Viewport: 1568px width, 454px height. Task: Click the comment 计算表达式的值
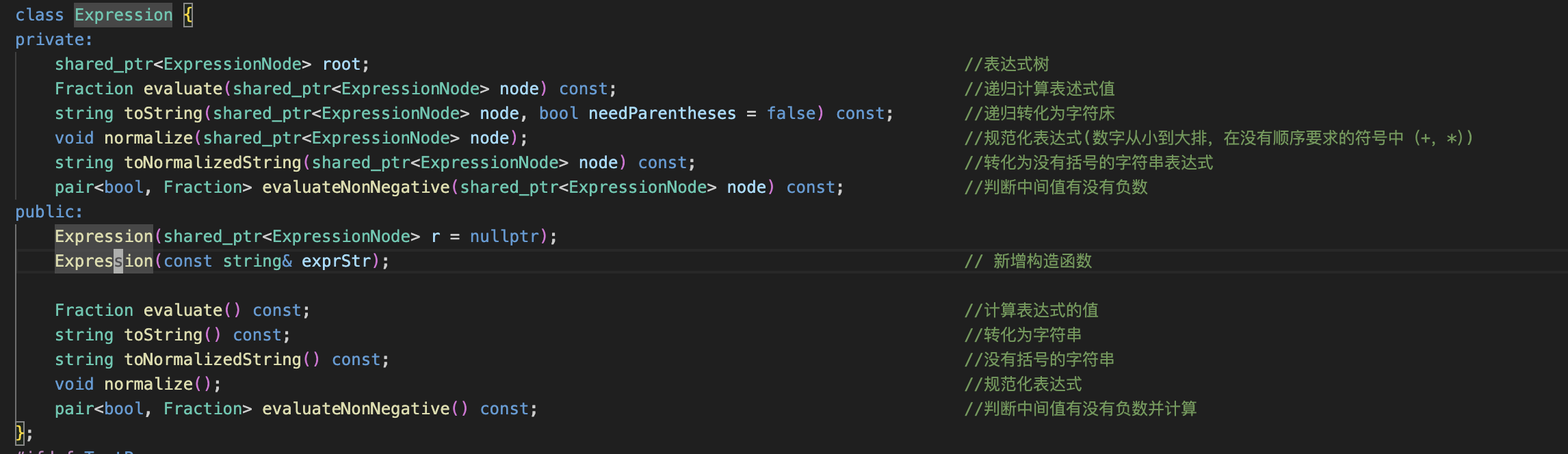click(1032, 310)
